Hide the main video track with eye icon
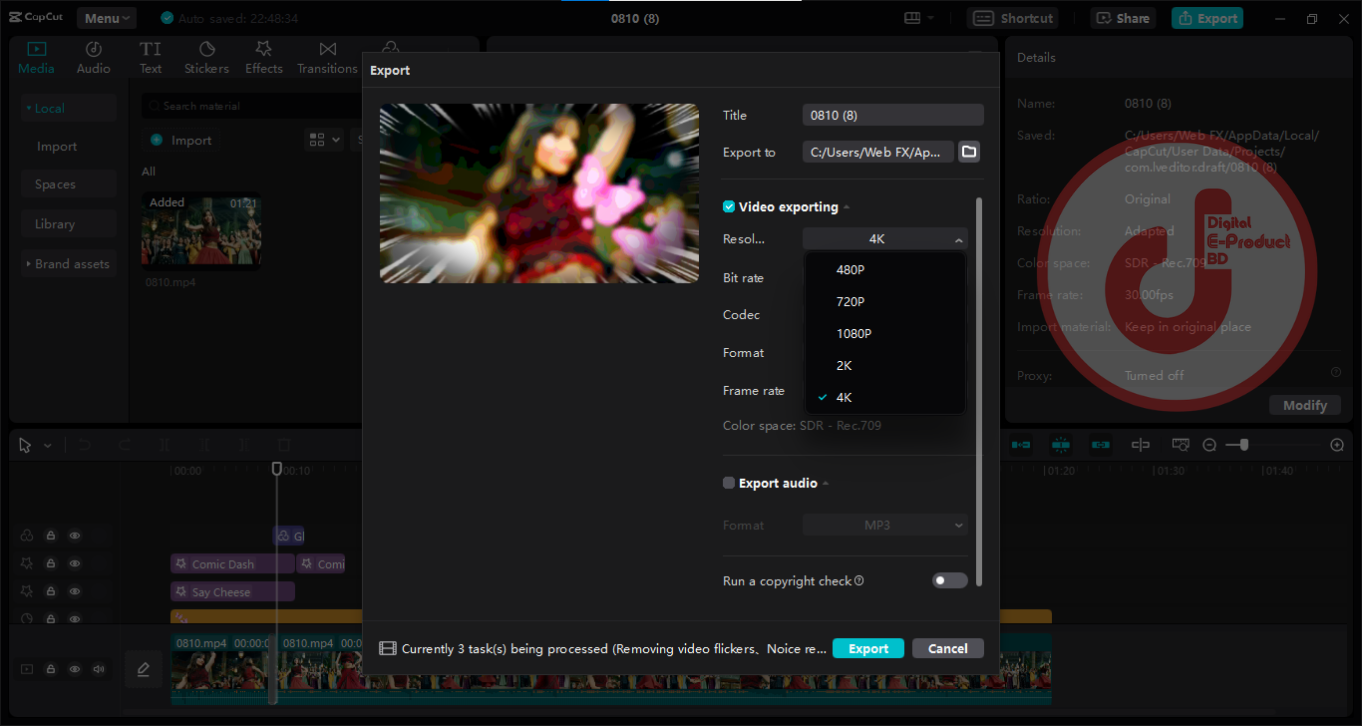Screen dimensions: 1366x726 [x=75, y=669]
